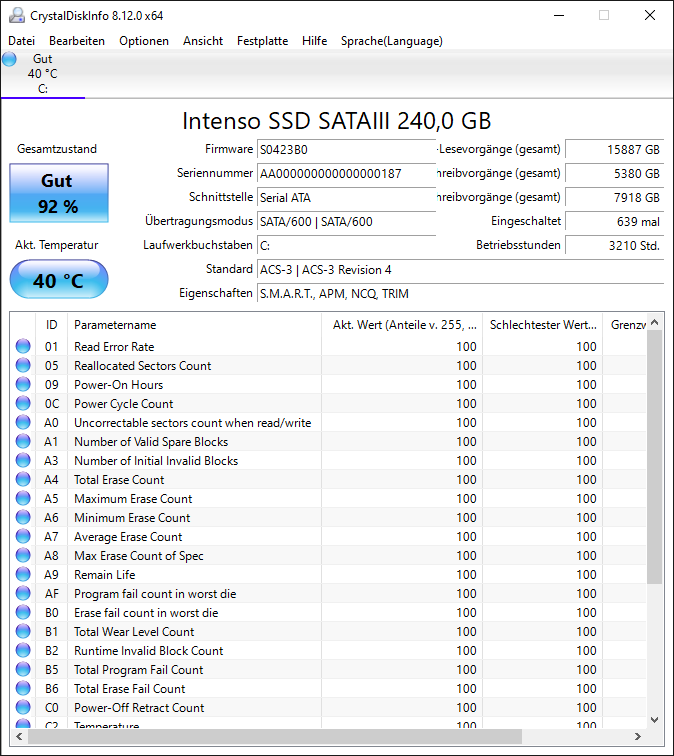The image size is (674, 756).
Task: Click the Schlechtester Wert column header
Action: (x=543, y=325)
